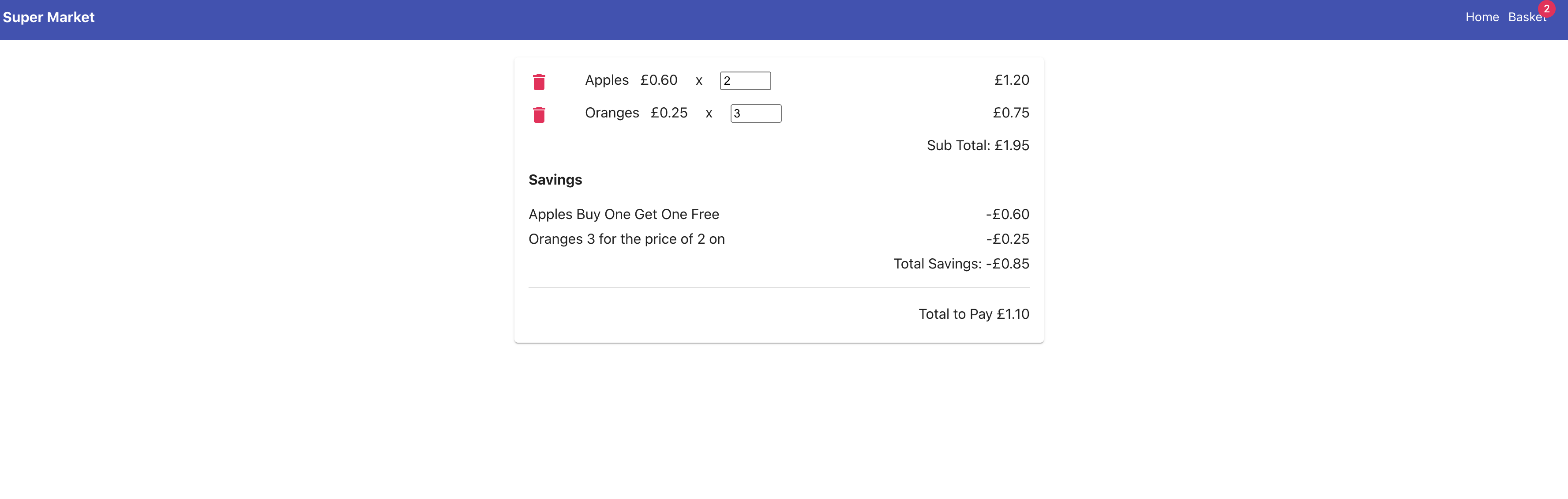Delete Apples from the basket
This screenshot has width=1568, height=499.
539,82
